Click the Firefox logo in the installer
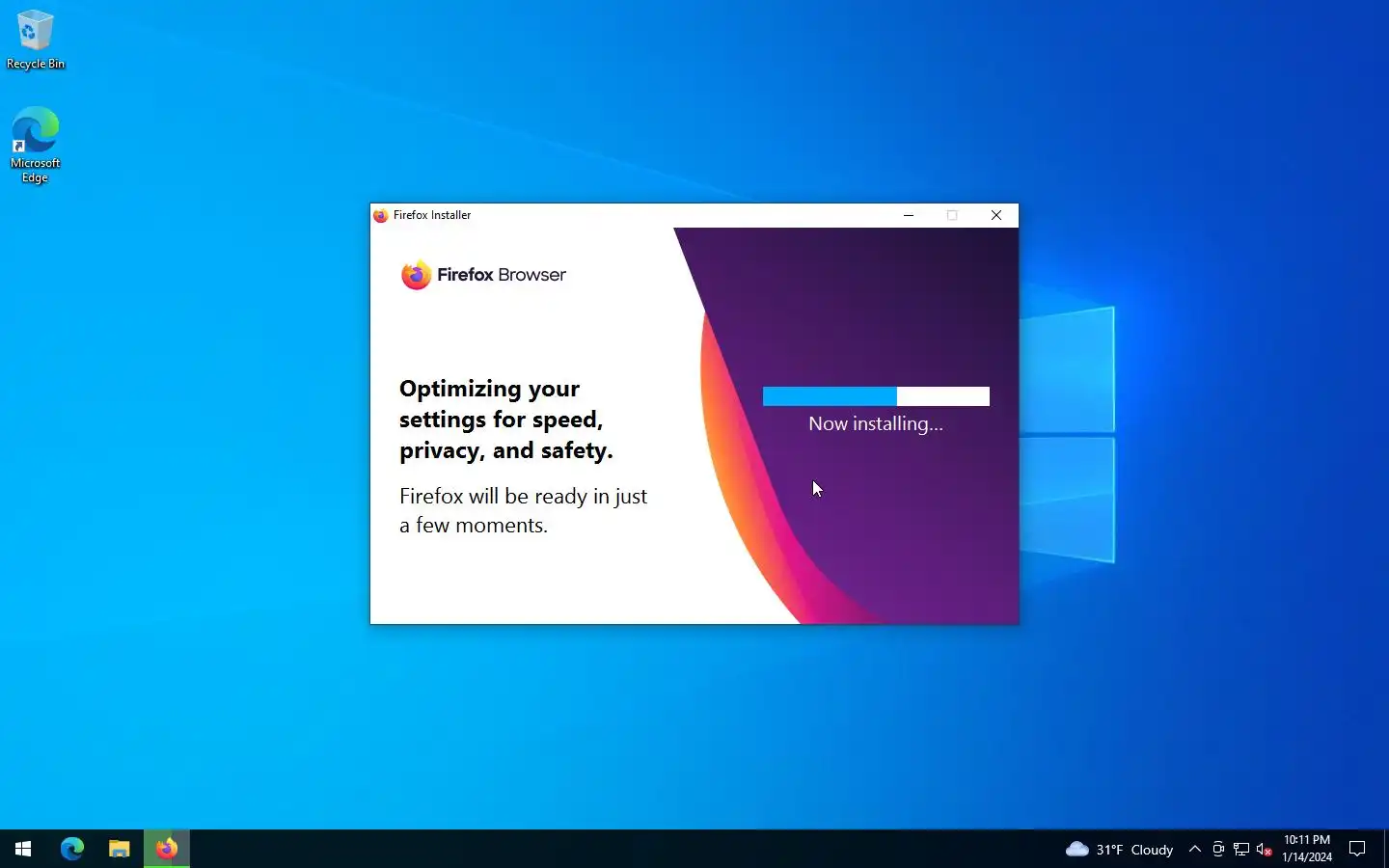Image resolution: width=1389 pixels, height=868 pixels. tap(416, 275)
